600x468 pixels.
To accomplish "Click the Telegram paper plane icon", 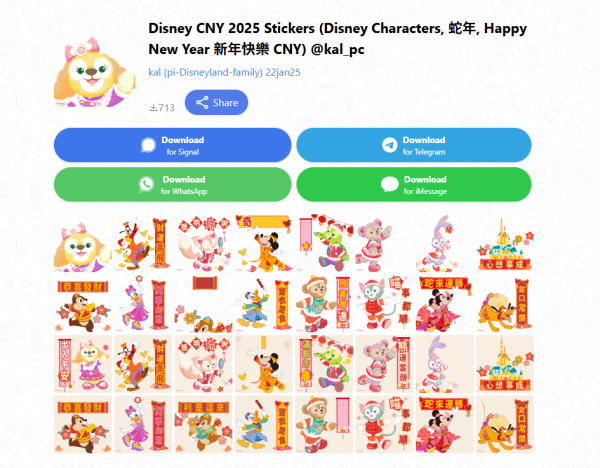I will pyautogui.click(x=390, y=145).
